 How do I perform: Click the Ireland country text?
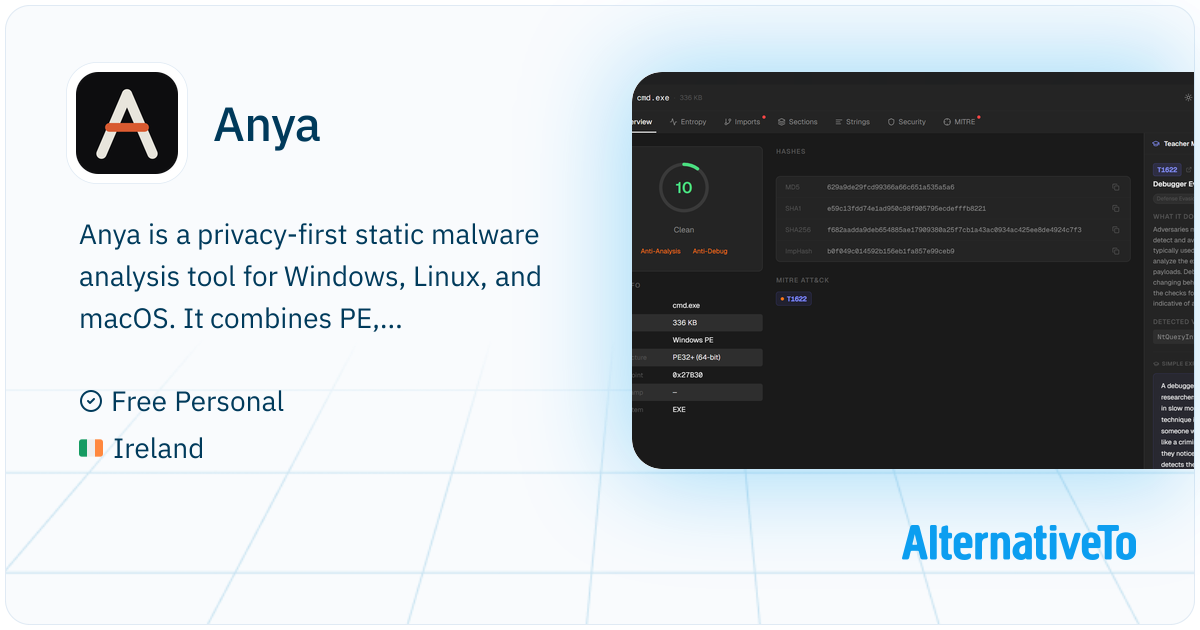pyautogui.click(x=158, y=448)
